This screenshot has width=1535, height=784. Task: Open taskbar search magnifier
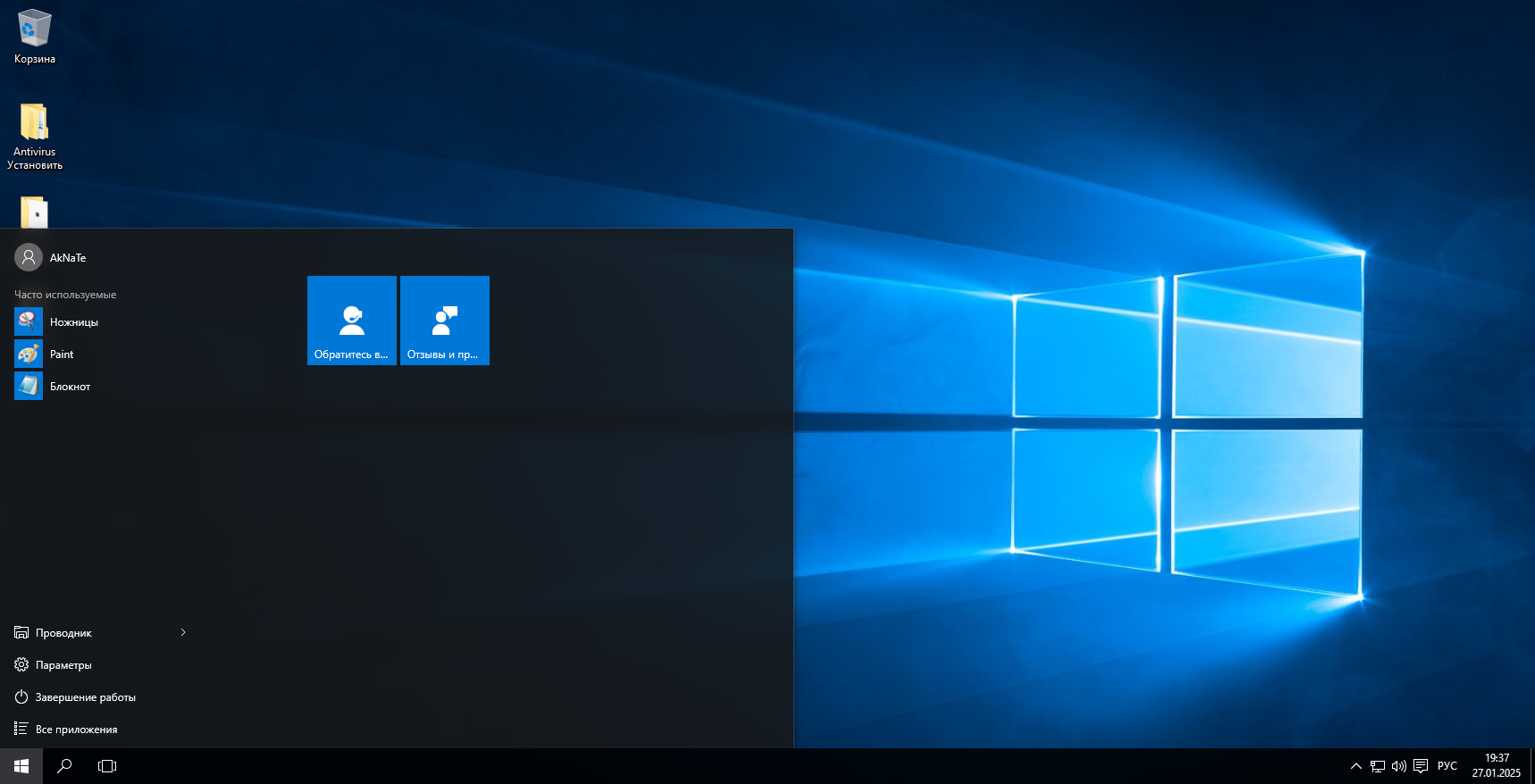[64, 766]
